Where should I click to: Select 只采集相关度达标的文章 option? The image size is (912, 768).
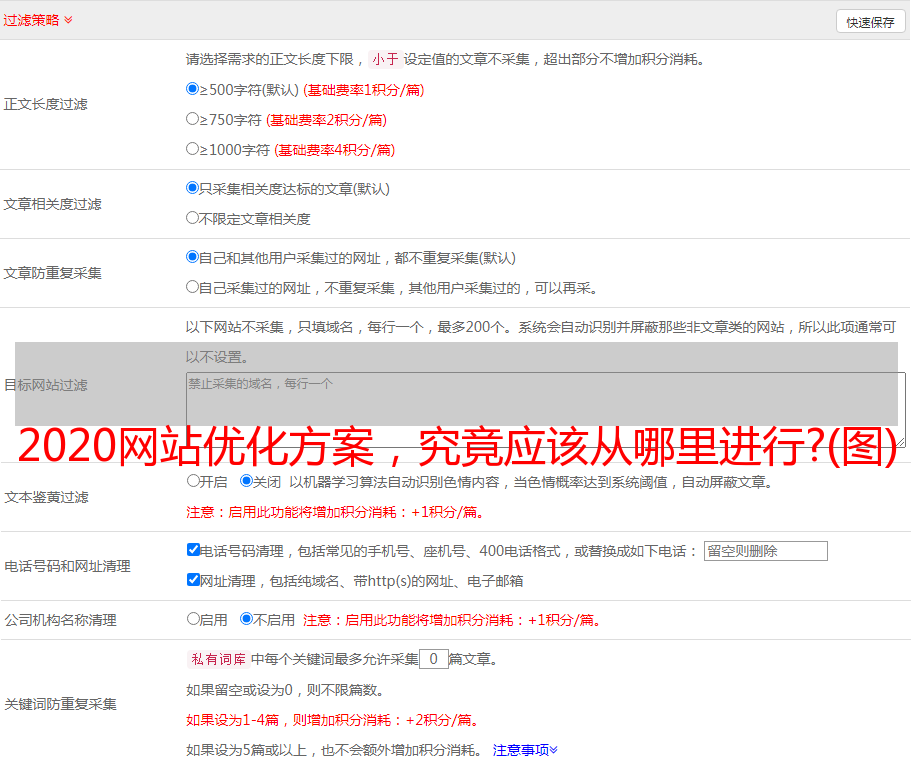[x=193, y=187]
